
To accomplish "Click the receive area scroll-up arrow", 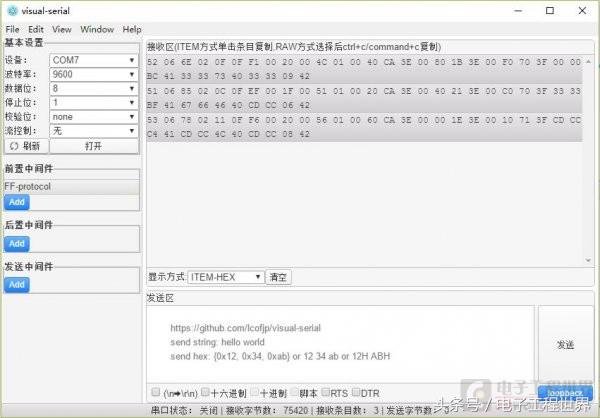I will tap(588, 61).
